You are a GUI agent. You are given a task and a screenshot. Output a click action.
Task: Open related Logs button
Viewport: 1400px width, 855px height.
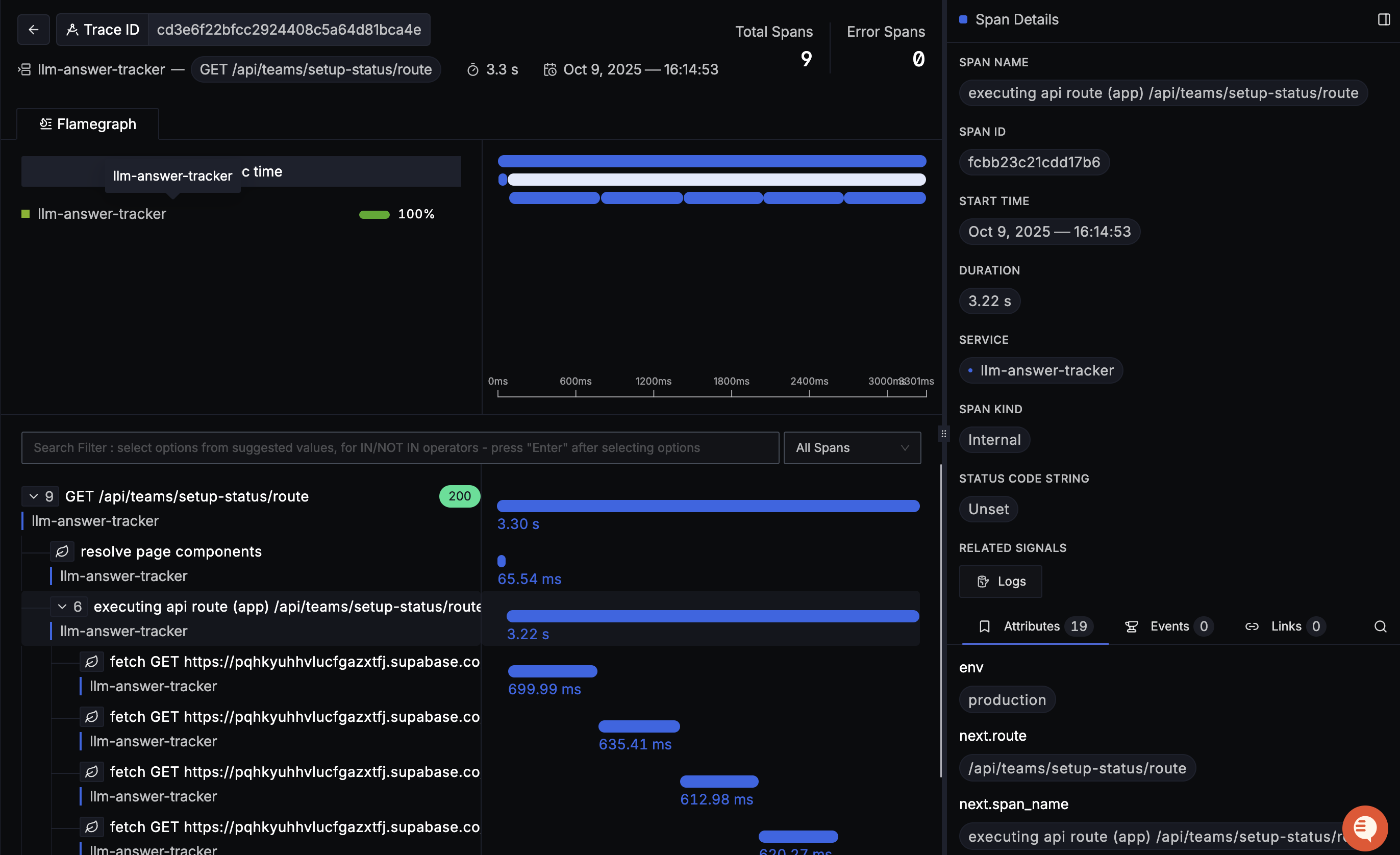(x=1001, y=581)
